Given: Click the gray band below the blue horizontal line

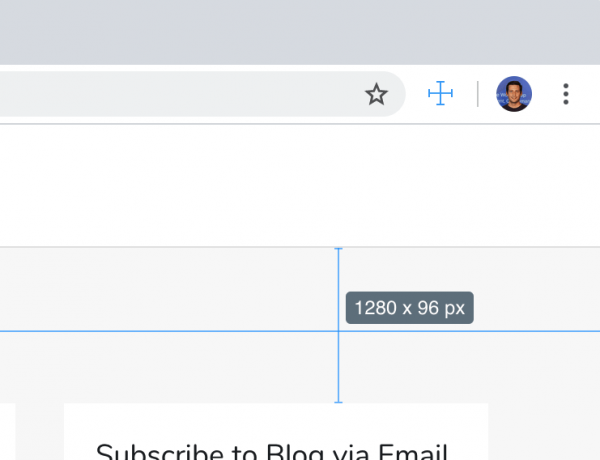Looking at the screenshot, I should [168, 367].
